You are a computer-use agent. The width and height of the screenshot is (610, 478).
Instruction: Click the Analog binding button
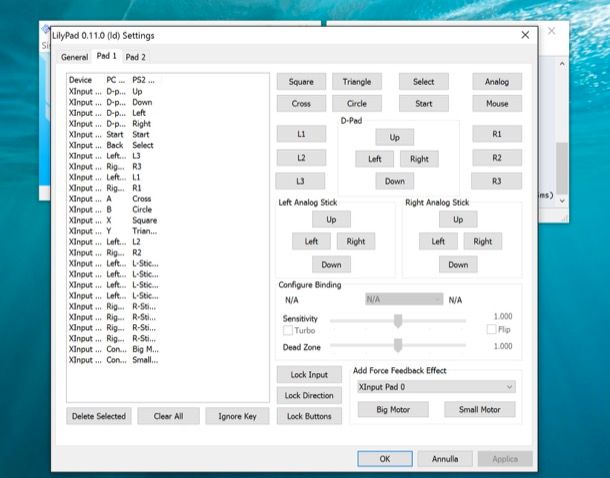[497, 82]
